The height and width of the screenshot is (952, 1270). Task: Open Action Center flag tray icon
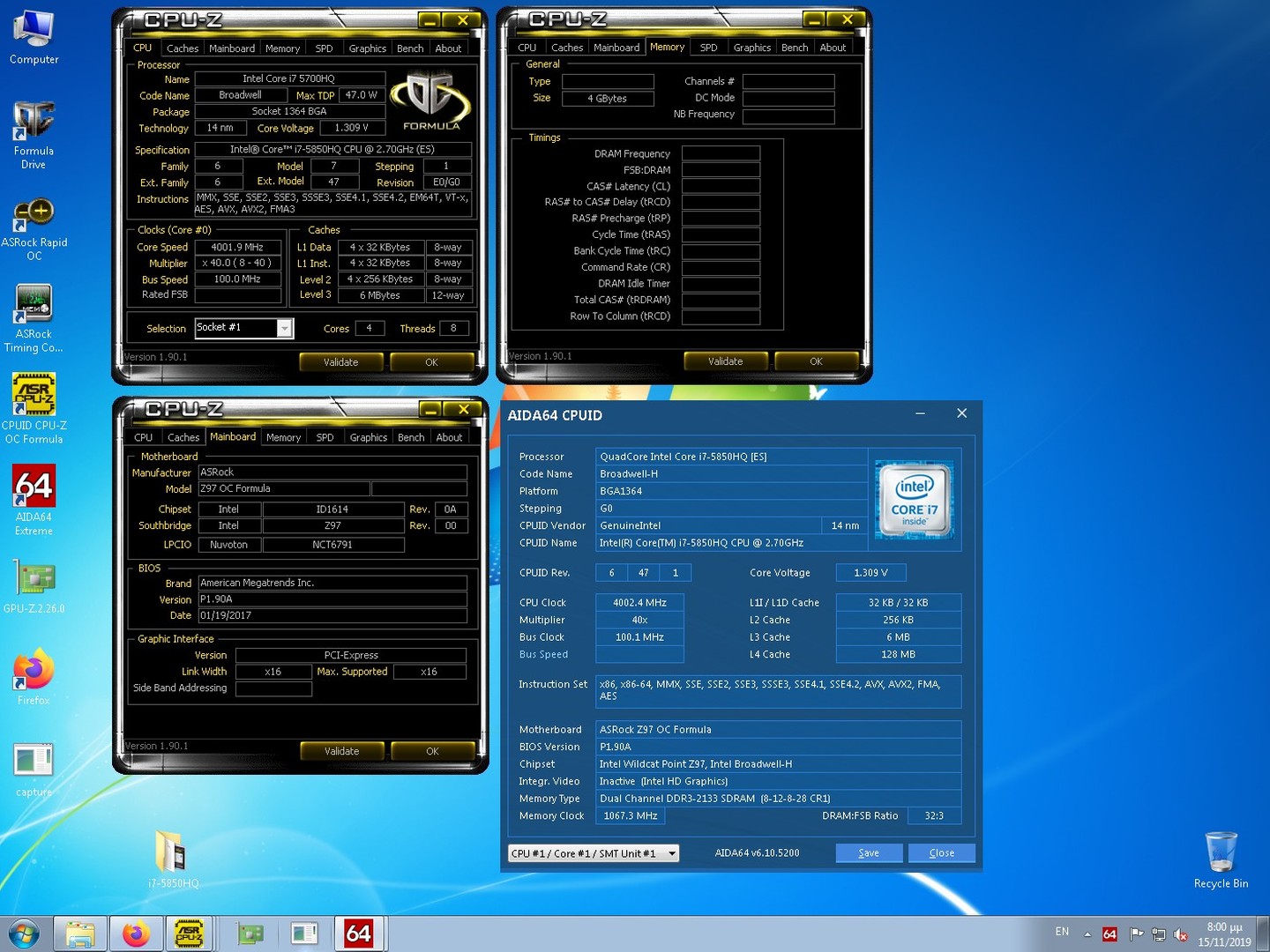(1136, 934)
